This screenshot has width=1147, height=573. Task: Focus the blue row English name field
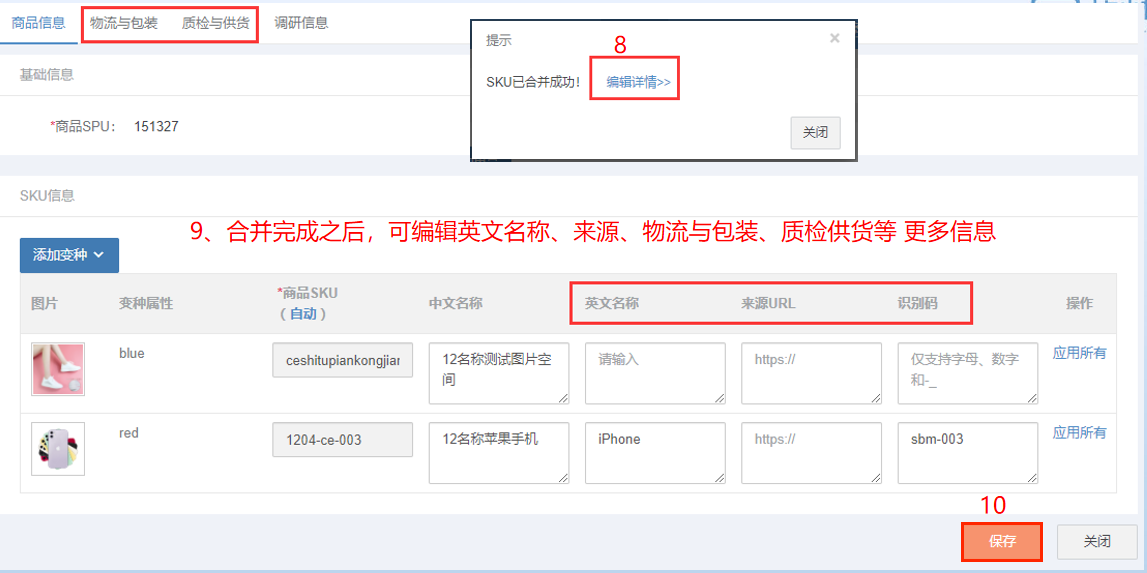point(655,373)
